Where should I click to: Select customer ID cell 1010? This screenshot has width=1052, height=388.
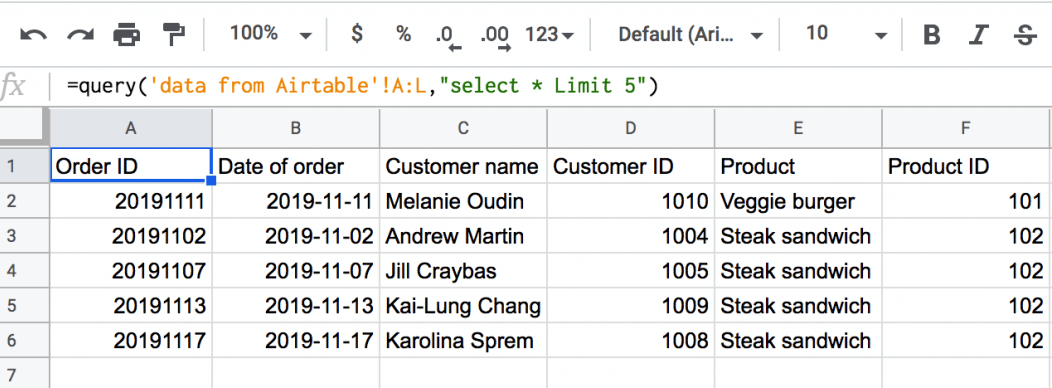(x=631, y=201)
